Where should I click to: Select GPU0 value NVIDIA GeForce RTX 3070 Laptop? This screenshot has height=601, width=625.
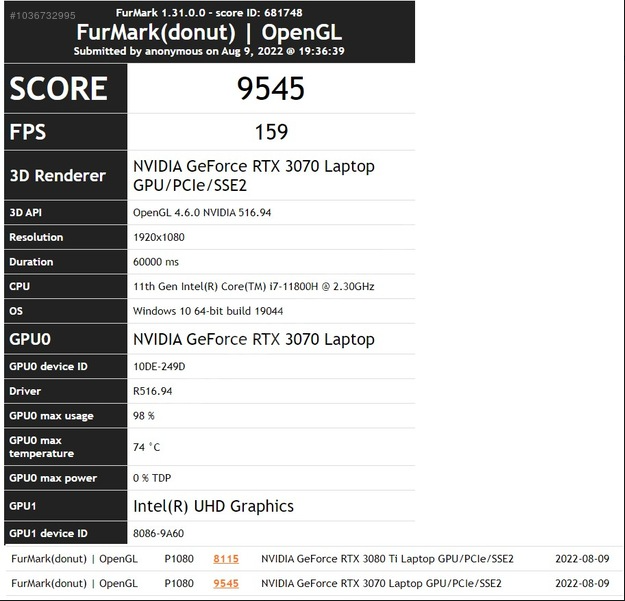254,339
